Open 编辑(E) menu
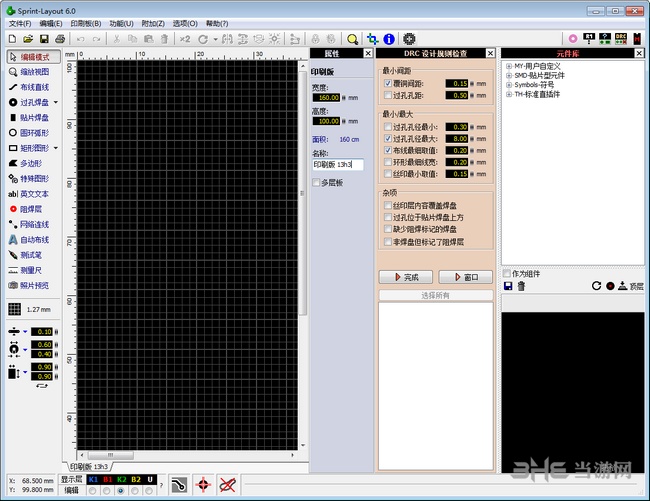 (51, 24)
